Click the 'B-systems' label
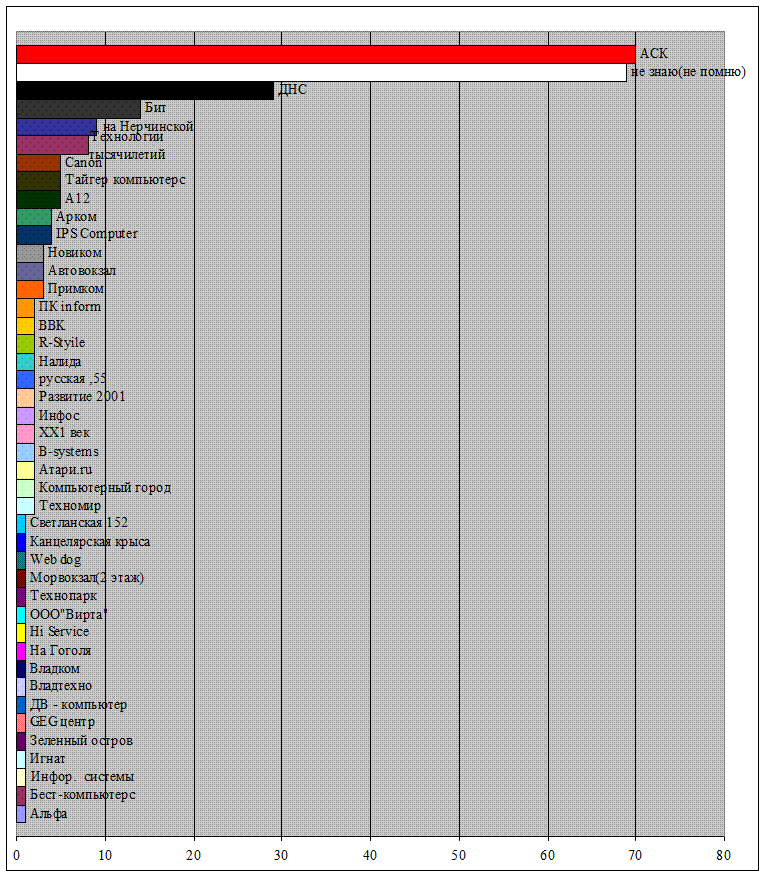 tap(68, 451)
